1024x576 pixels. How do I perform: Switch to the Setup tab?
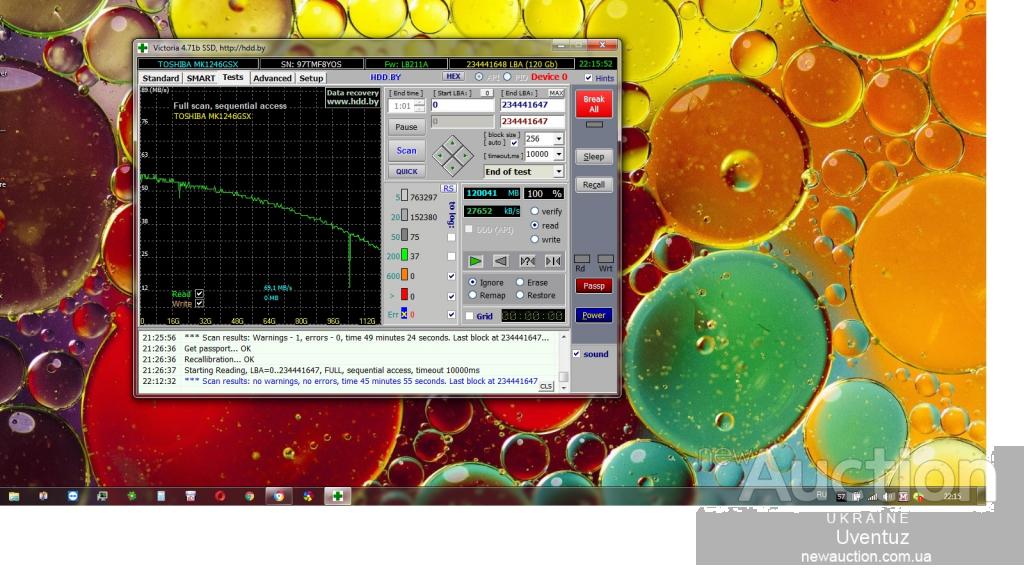pos(311,78)
